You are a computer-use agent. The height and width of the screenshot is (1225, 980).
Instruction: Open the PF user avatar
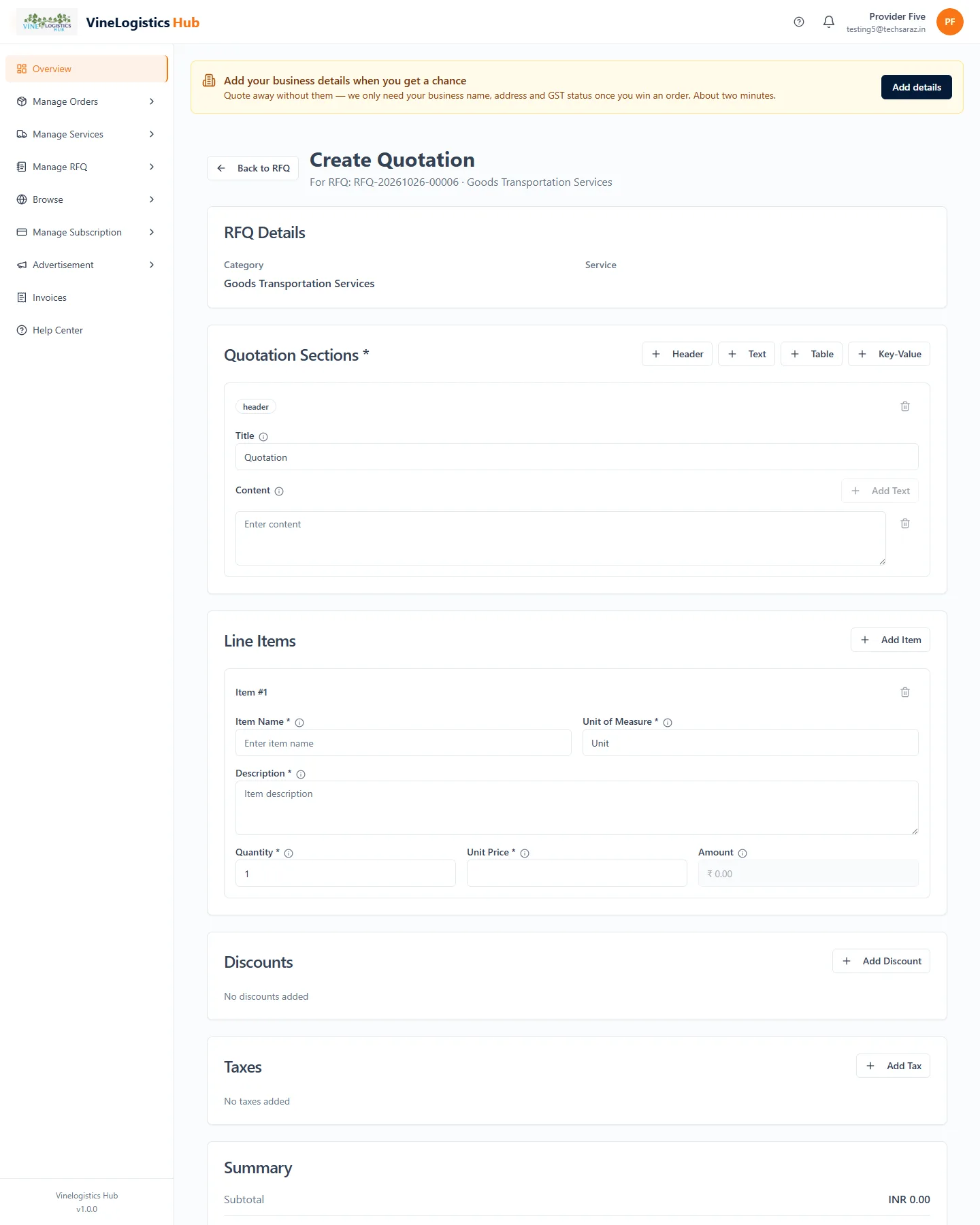(x=949, y=22)
